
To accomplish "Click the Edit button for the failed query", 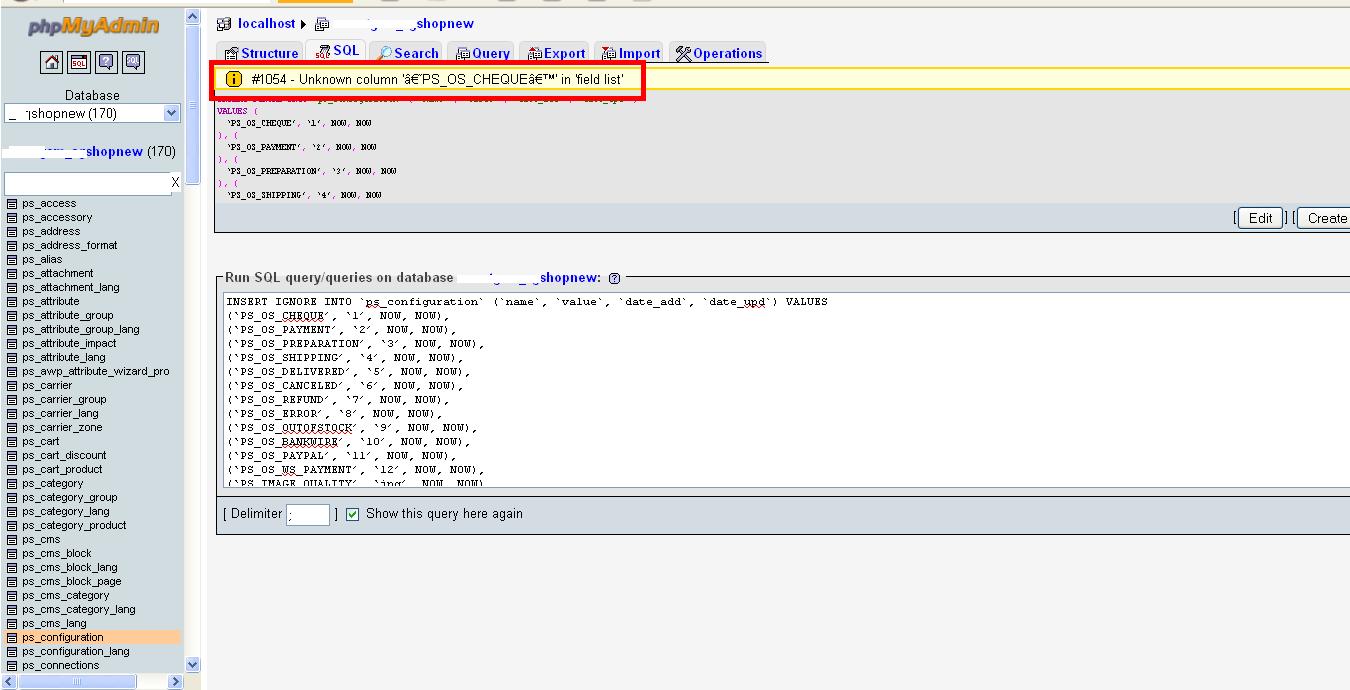I will pos(1261,218).
